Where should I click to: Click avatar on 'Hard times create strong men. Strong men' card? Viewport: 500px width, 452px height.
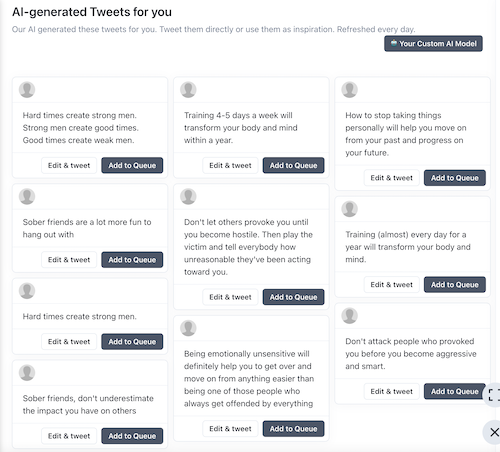[27, 90]
